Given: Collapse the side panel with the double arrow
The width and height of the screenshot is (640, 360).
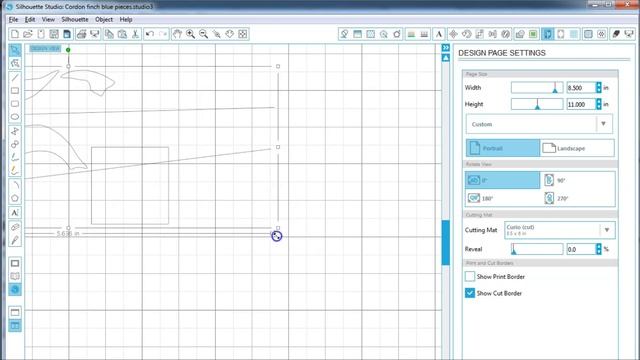Looking at the screenshot, I should 446,48.
